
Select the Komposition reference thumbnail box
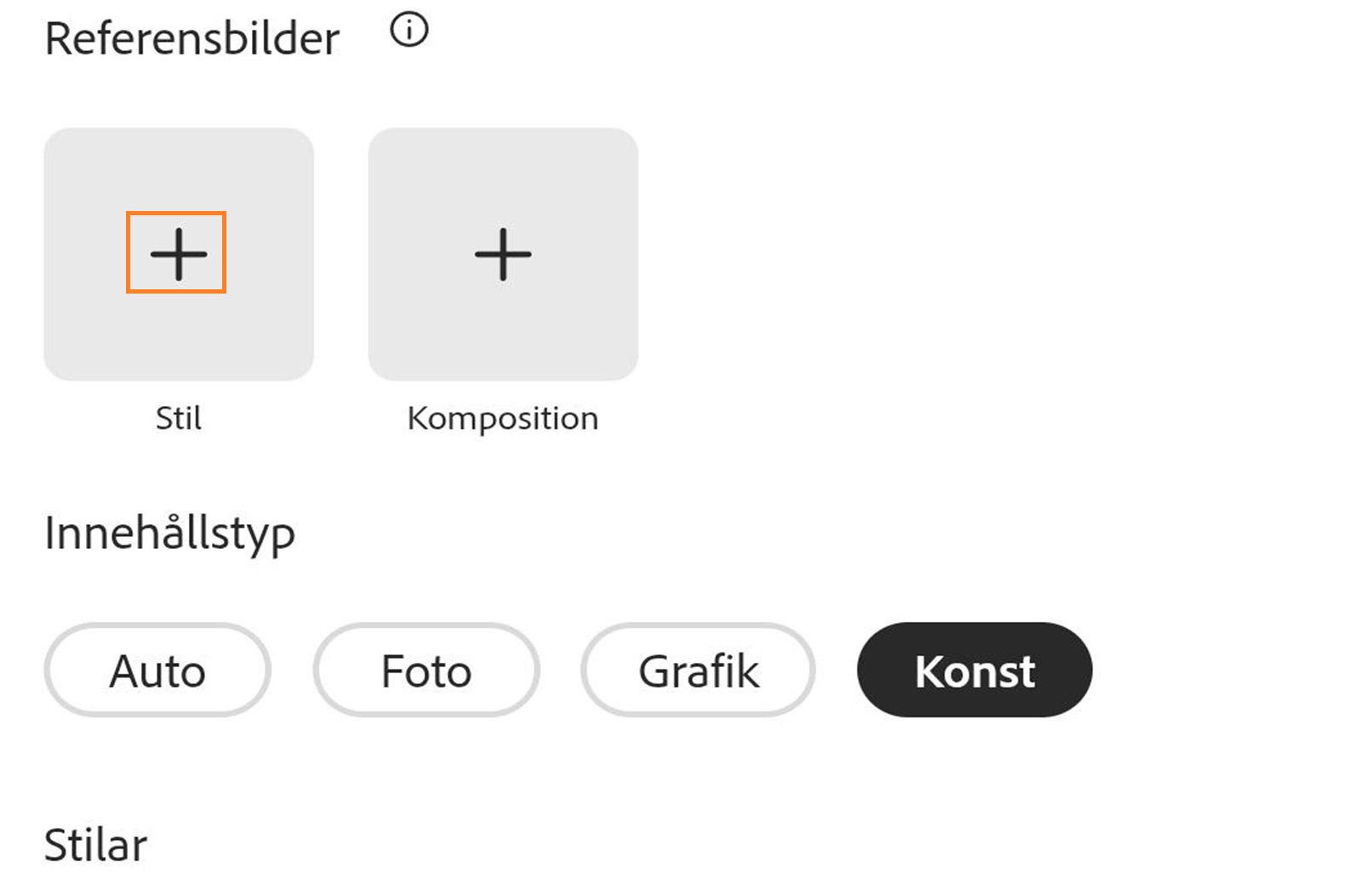click(502, 253)
